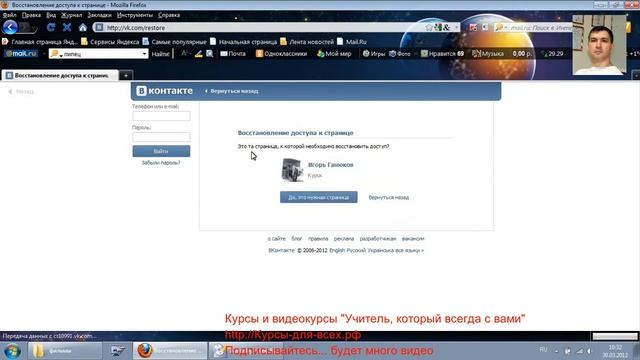Click the Игорь Ганжов profile thumbnail
This screenshot has height=360, width=640.
(x=292, y=170)
